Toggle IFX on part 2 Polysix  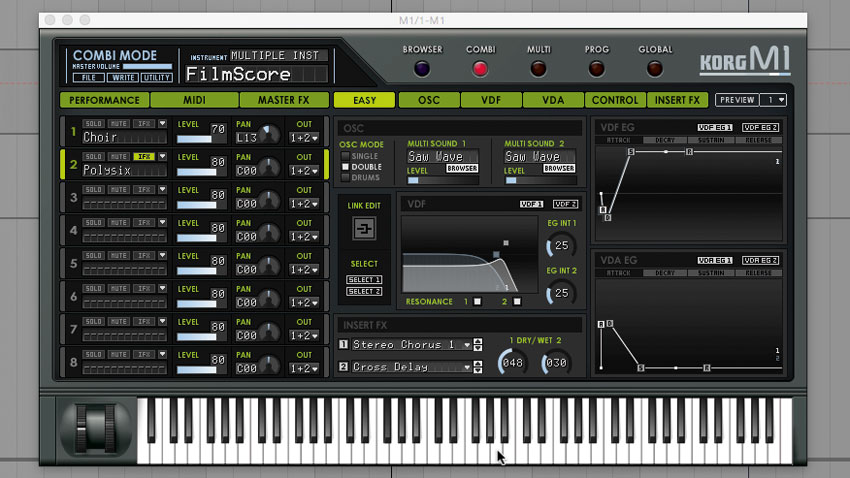tap(144, 157)
